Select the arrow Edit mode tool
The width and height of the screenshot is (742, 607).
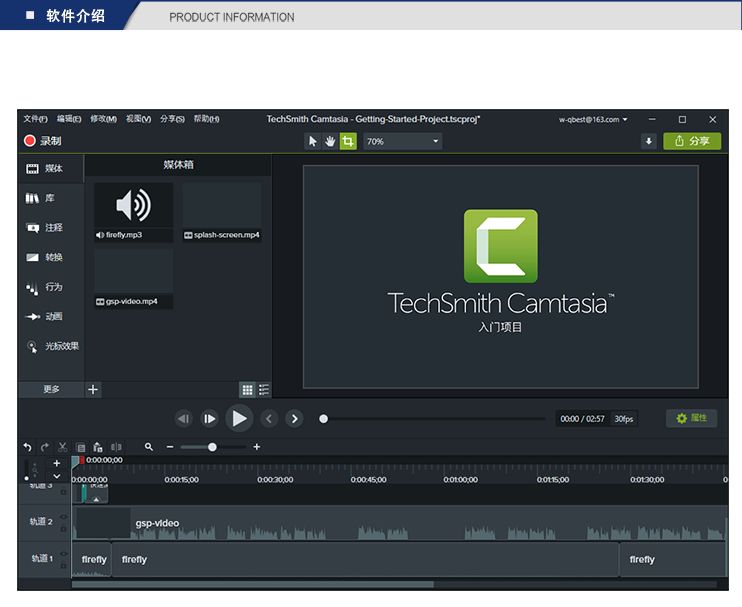click(x=312, y=141)
